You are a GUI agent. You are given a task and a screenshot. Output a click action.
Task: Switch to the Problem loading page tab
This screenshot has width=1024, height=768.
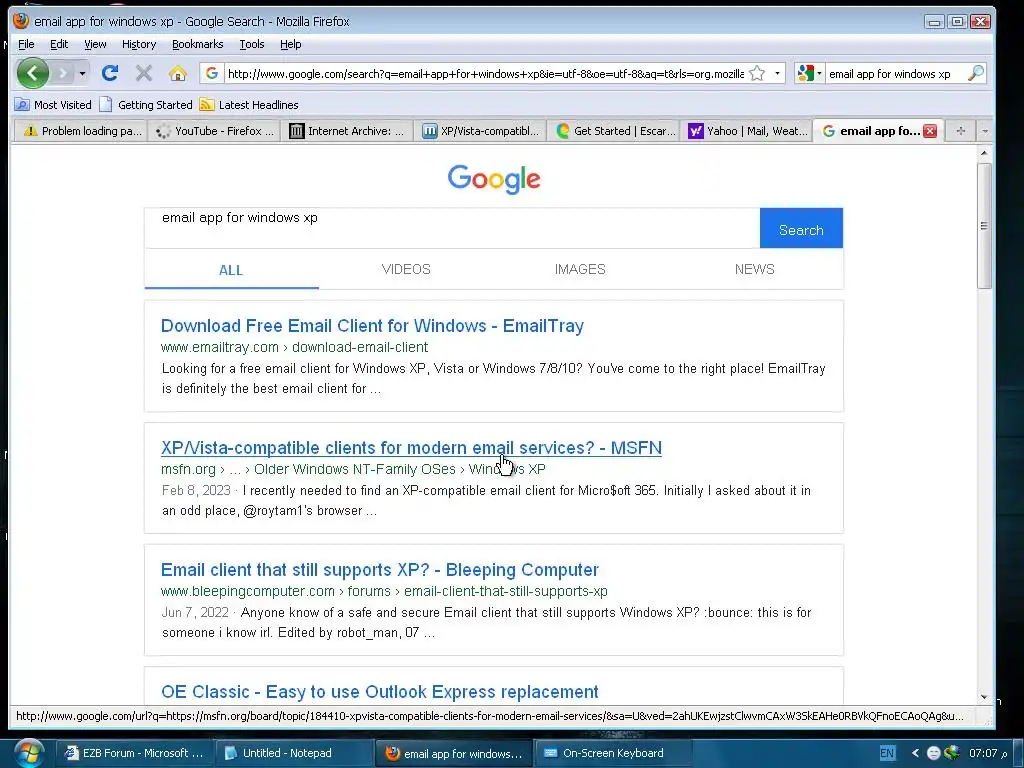coord(82,131)
